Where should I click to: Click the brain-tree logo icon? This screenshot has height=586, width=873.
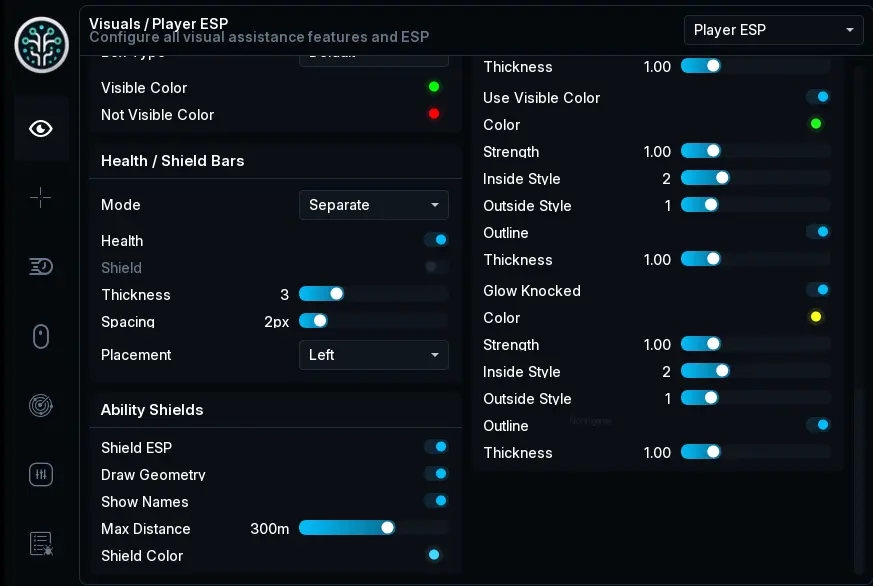42,45
